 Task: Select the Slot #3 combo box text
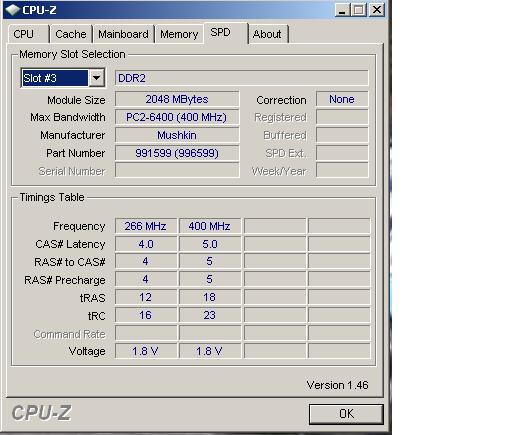pos(55,78)
